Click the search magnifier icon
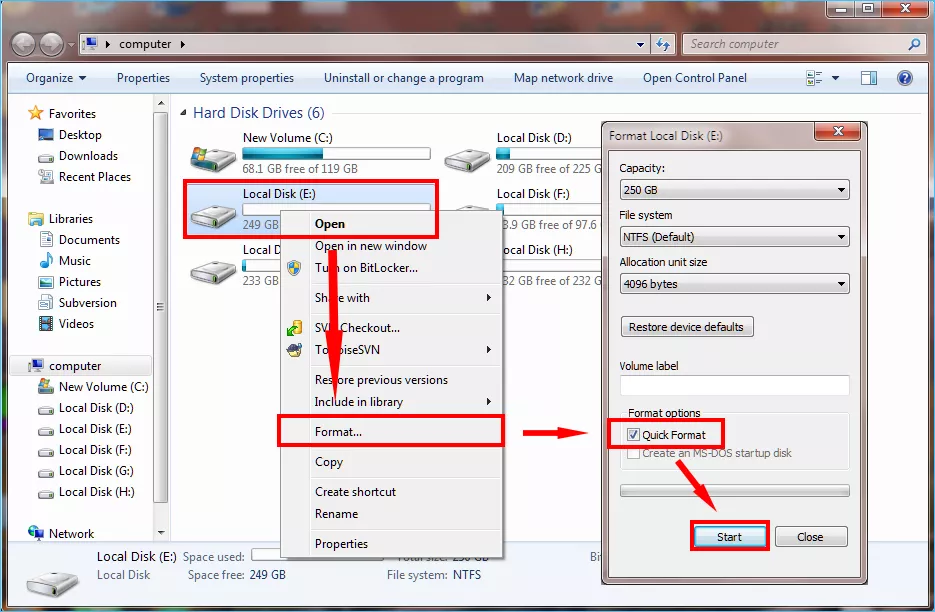The height and width of the screenshot is (612, 935). click(x=914, y=44)
